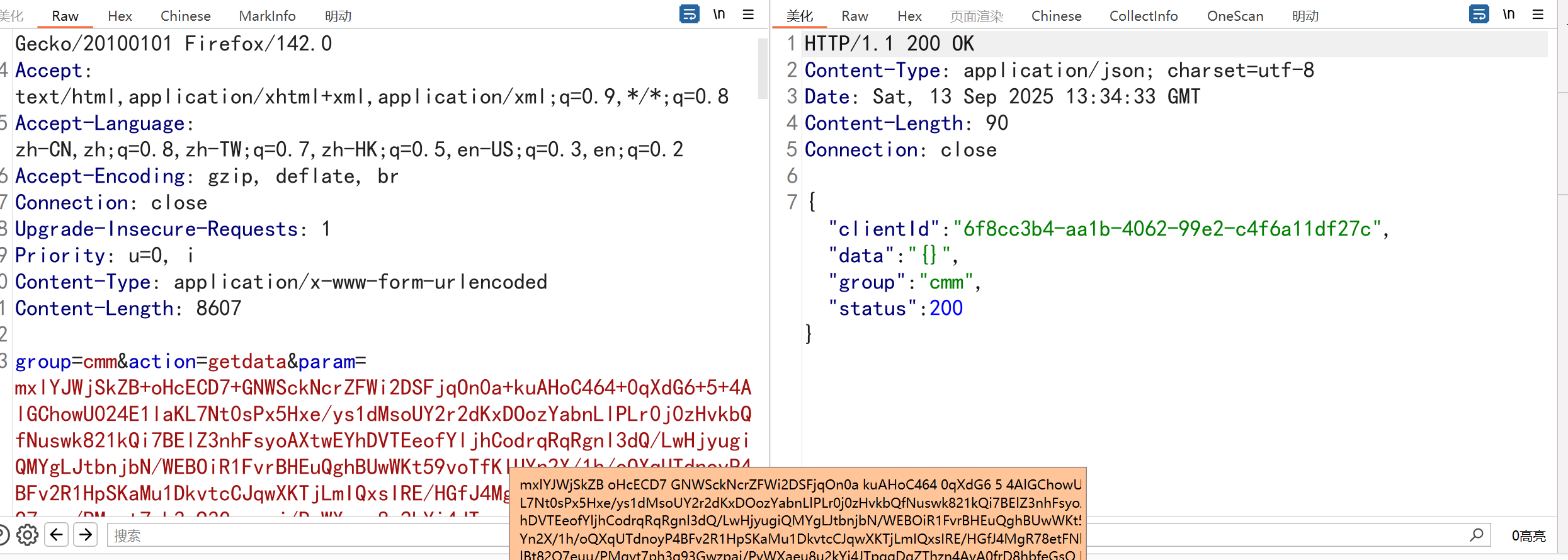Toggle word wrap in response panel
This screenshot has height=560, width=1568.
pyautogui.click(x=1479, y=14)
